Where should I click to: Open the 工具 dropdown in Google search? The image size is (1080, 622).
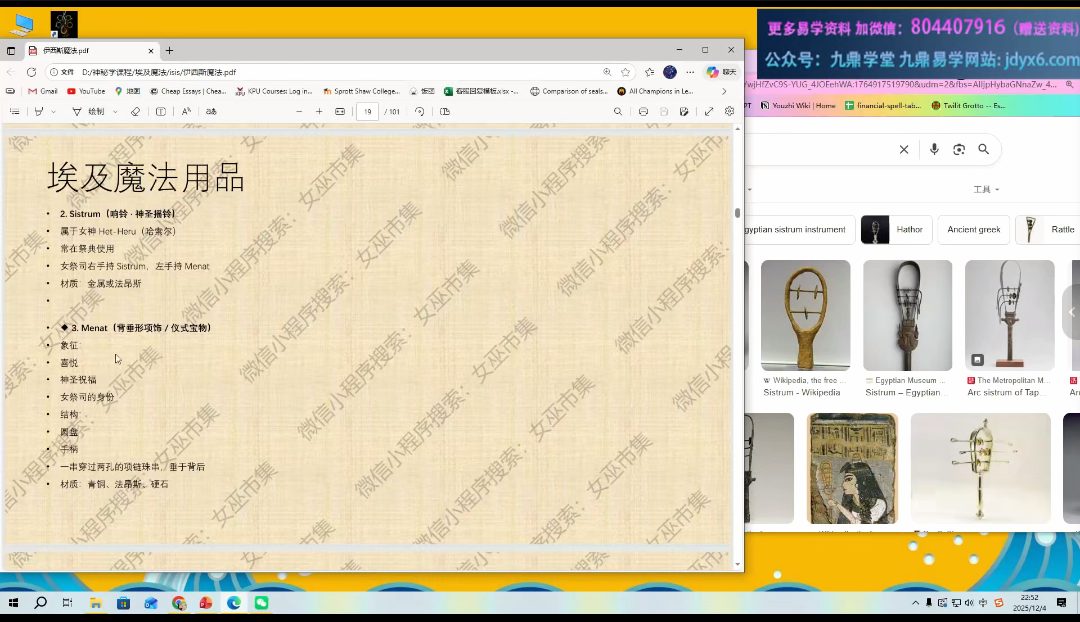click(986, 189)
